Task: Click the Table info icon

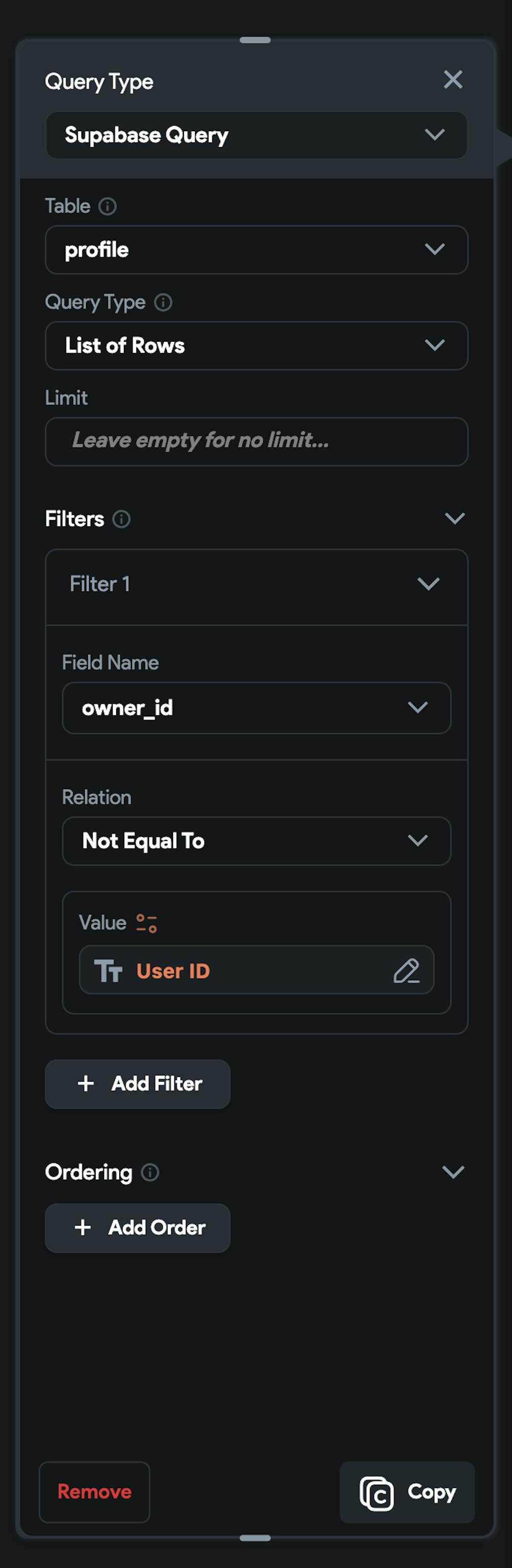Action: [x=108, y=207]
